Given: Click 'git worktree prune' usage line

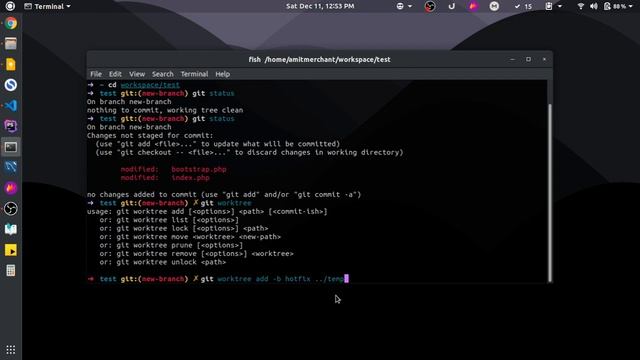Looking at the screenshot, I should point(171,245).
